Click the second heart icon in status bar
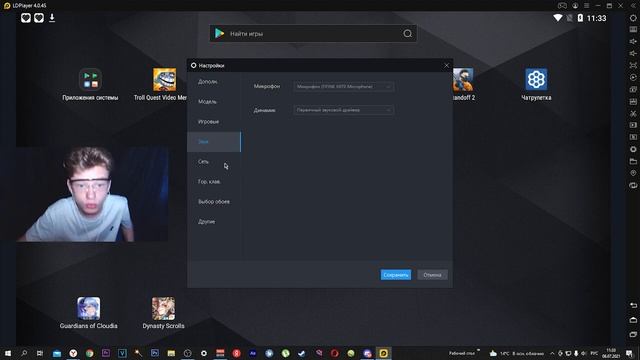640x360 pixels. (x=39, y=18)
